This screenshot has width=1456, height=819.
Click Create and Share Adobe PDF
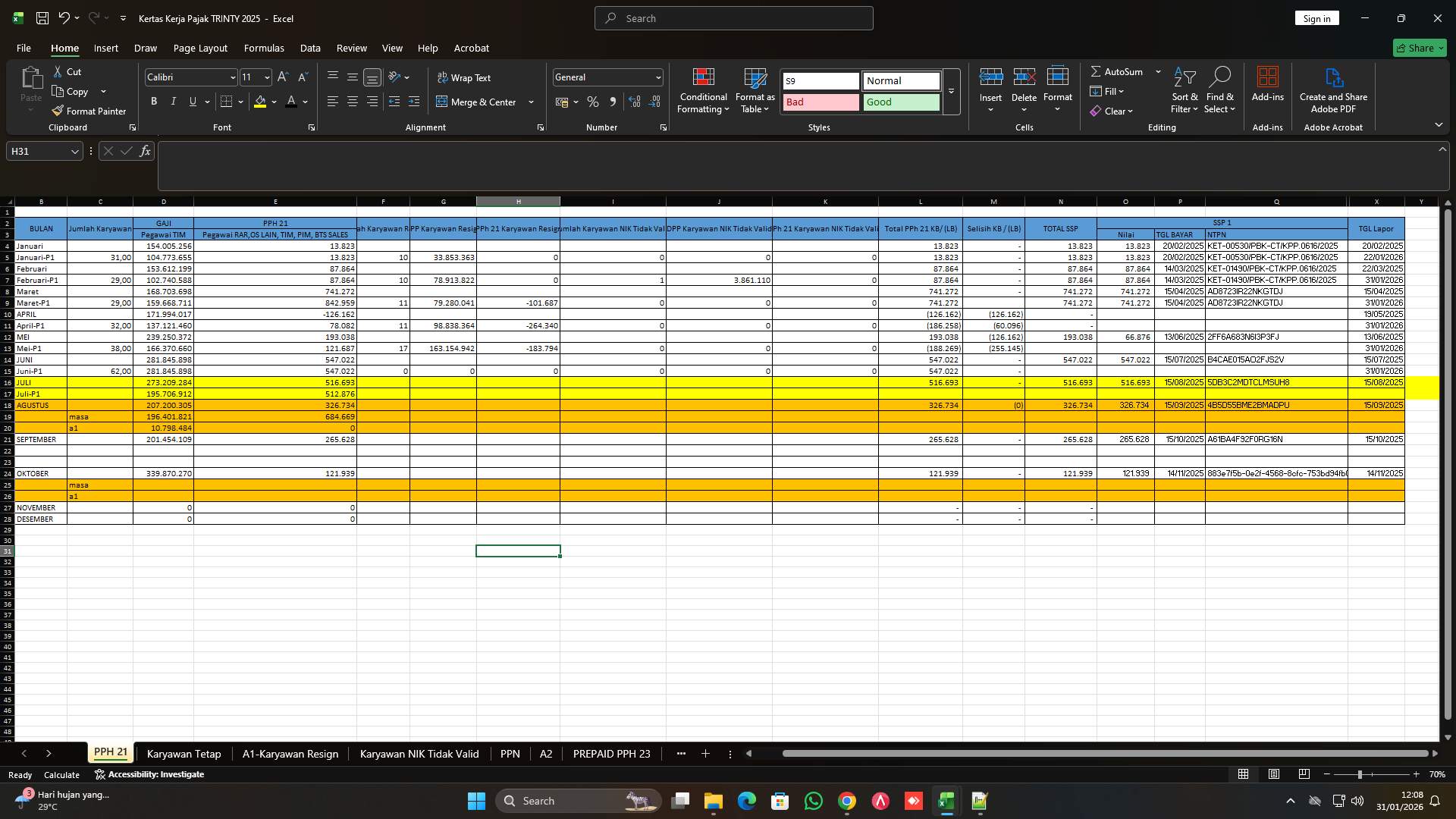click(x=1333, y=89)
